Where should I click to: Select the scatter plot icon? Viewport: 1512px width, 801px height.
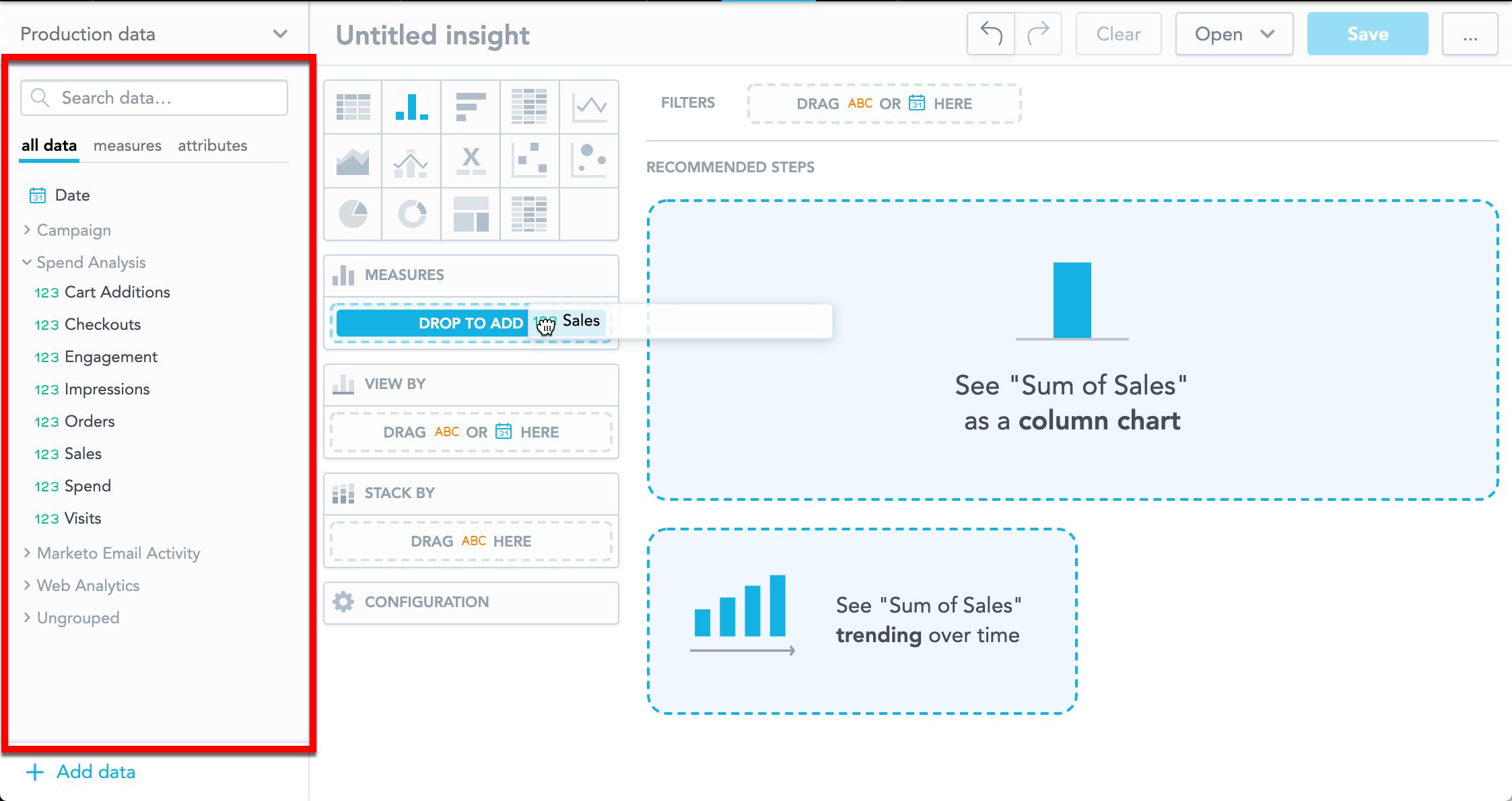point(529,161)
